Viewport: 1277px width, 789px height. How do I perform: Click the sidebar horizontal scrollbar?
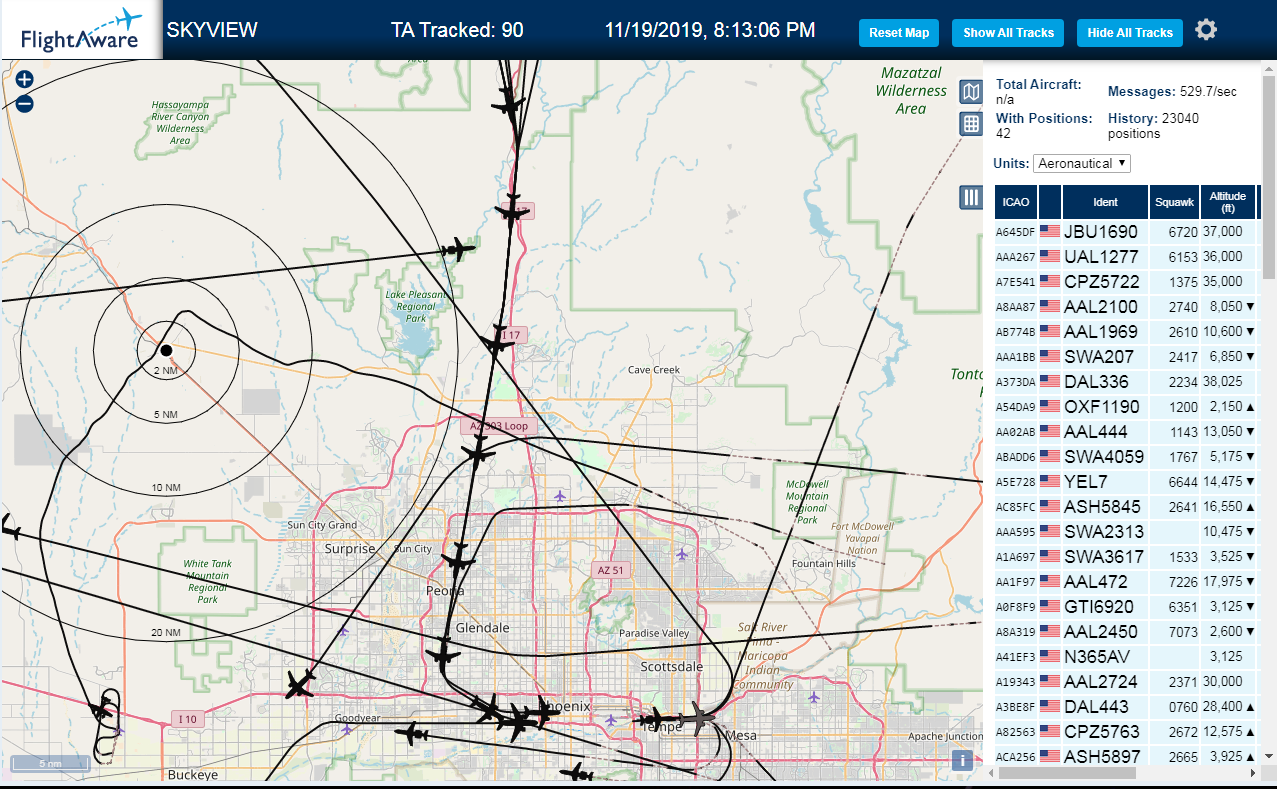click(1066, 773)
